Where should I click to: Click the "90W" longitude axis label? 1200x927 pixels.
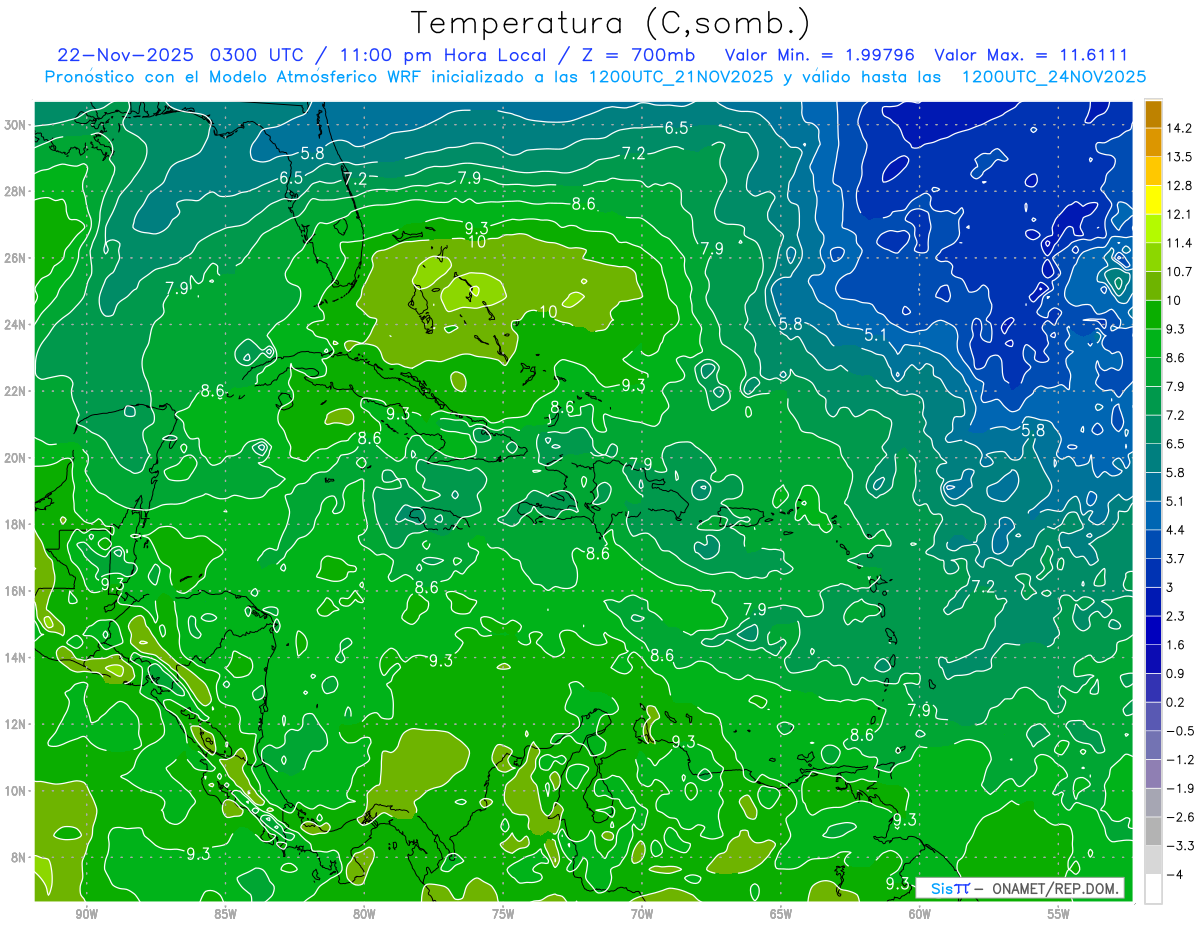pos(86,915)
